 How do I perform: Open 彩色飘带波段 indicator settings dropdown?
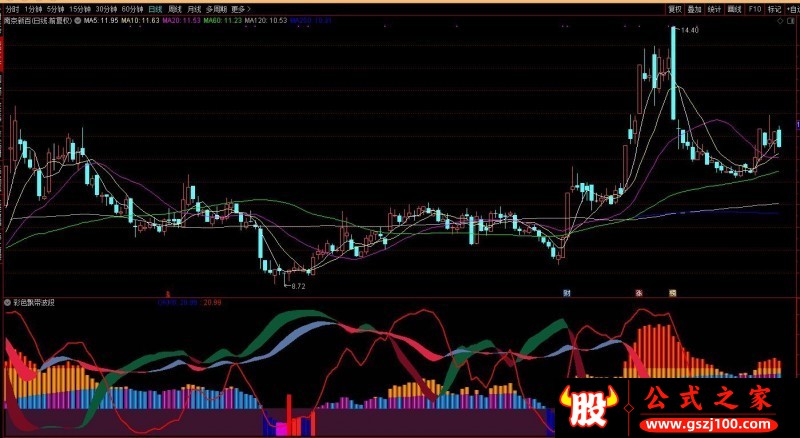(8, 303)
